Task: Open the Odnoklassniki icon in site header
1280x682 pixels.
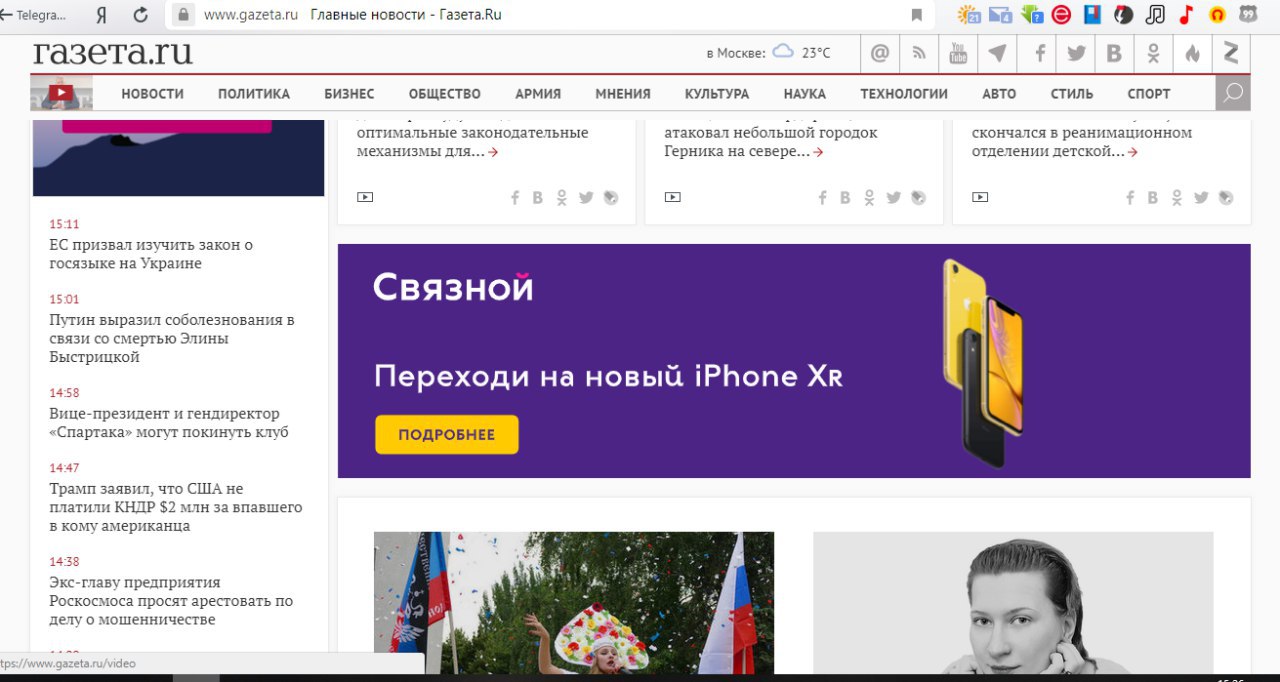Action: (x=1153, y=53)
